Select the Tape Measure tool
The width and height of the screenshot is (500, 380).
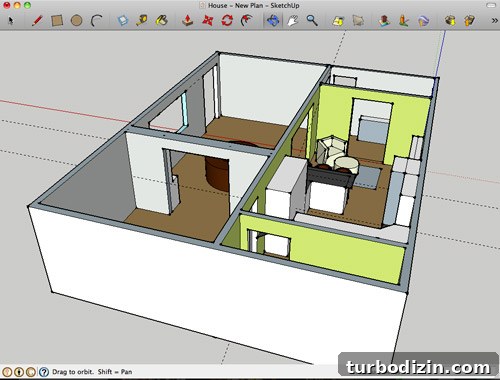coord(142,21)
